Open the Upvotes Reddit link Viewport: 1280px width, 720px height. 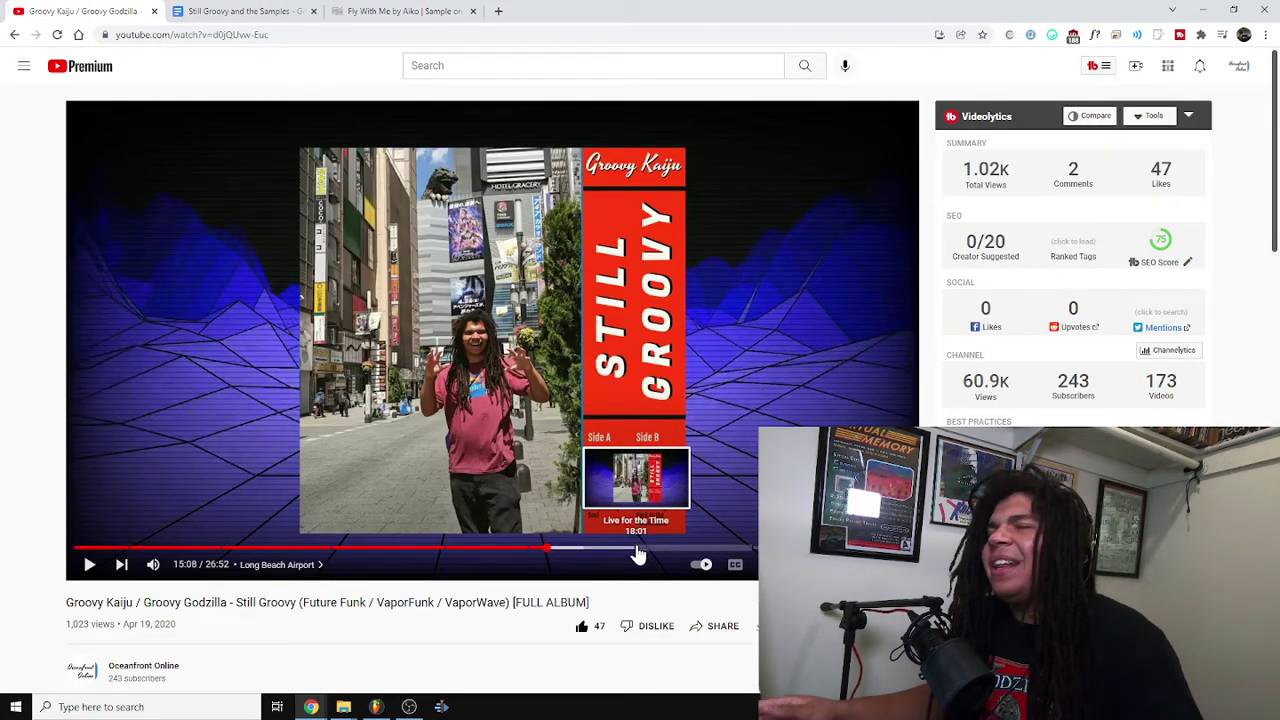[1073, 327]
